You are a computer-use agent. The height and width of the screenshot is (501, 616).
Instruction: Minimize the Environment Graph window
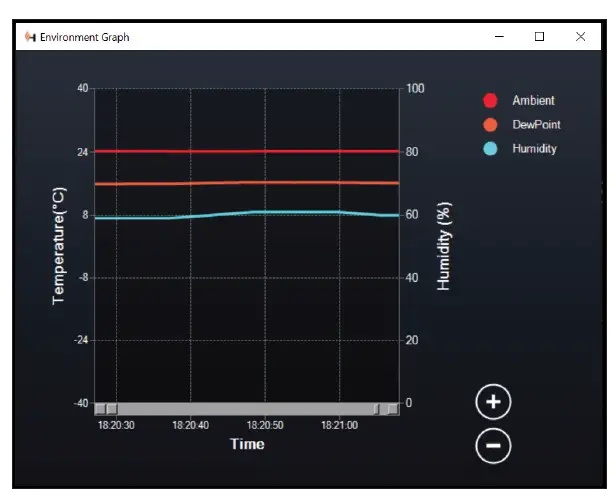(499, 37)
